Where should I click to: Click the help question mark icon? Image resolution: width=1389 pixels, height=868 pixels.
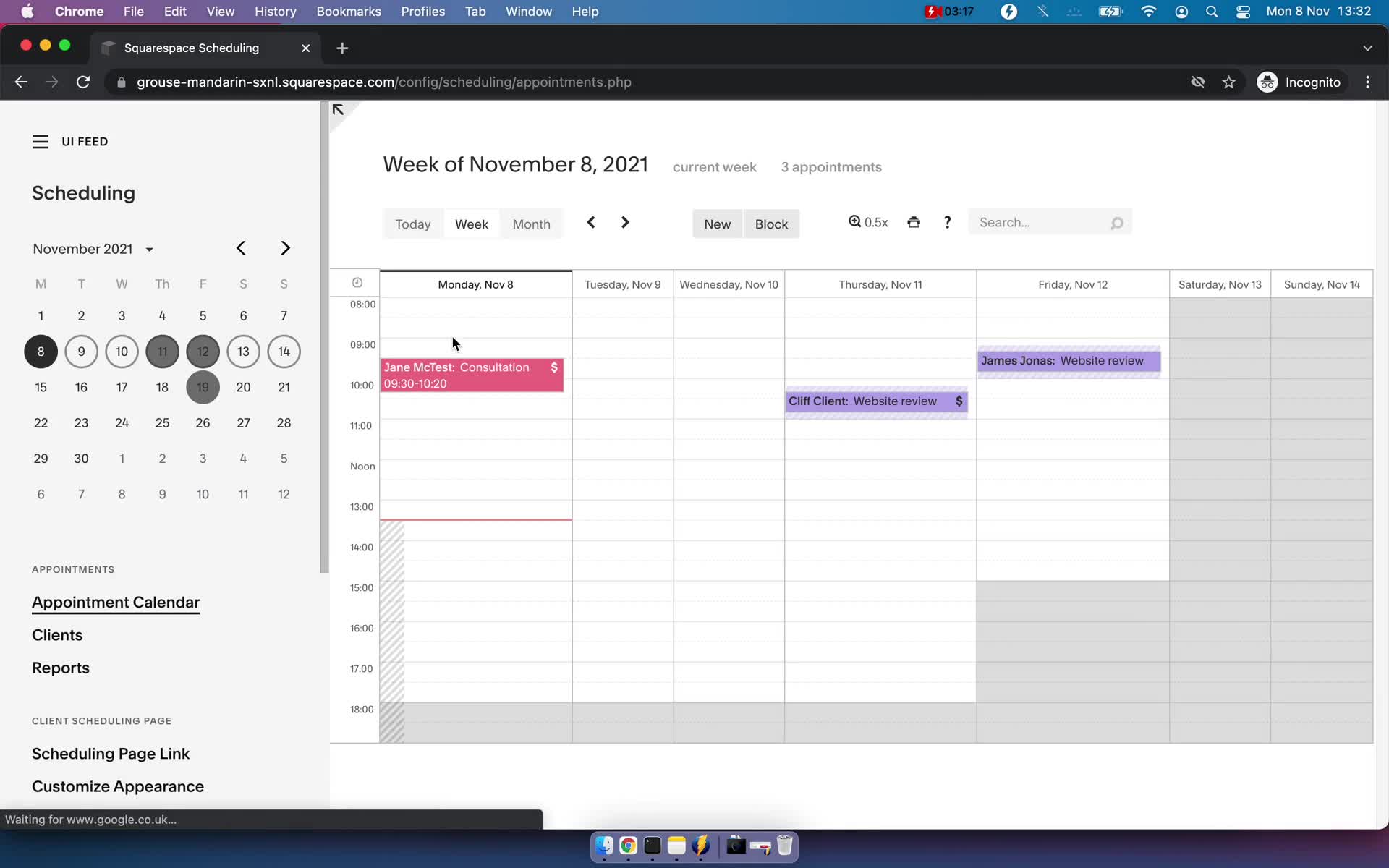coord(946,222)
